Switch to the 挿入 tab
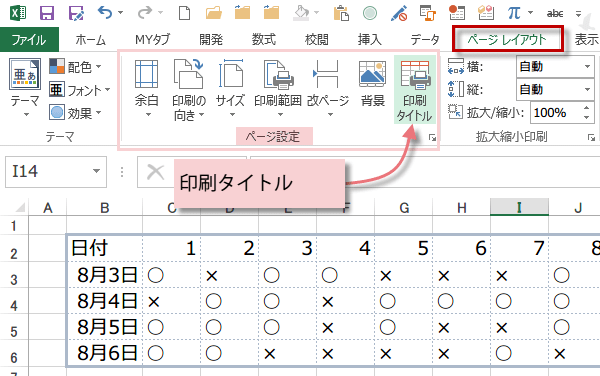This screenshot has height=376, width=600. pyautogui.click(x=369, y=39)
